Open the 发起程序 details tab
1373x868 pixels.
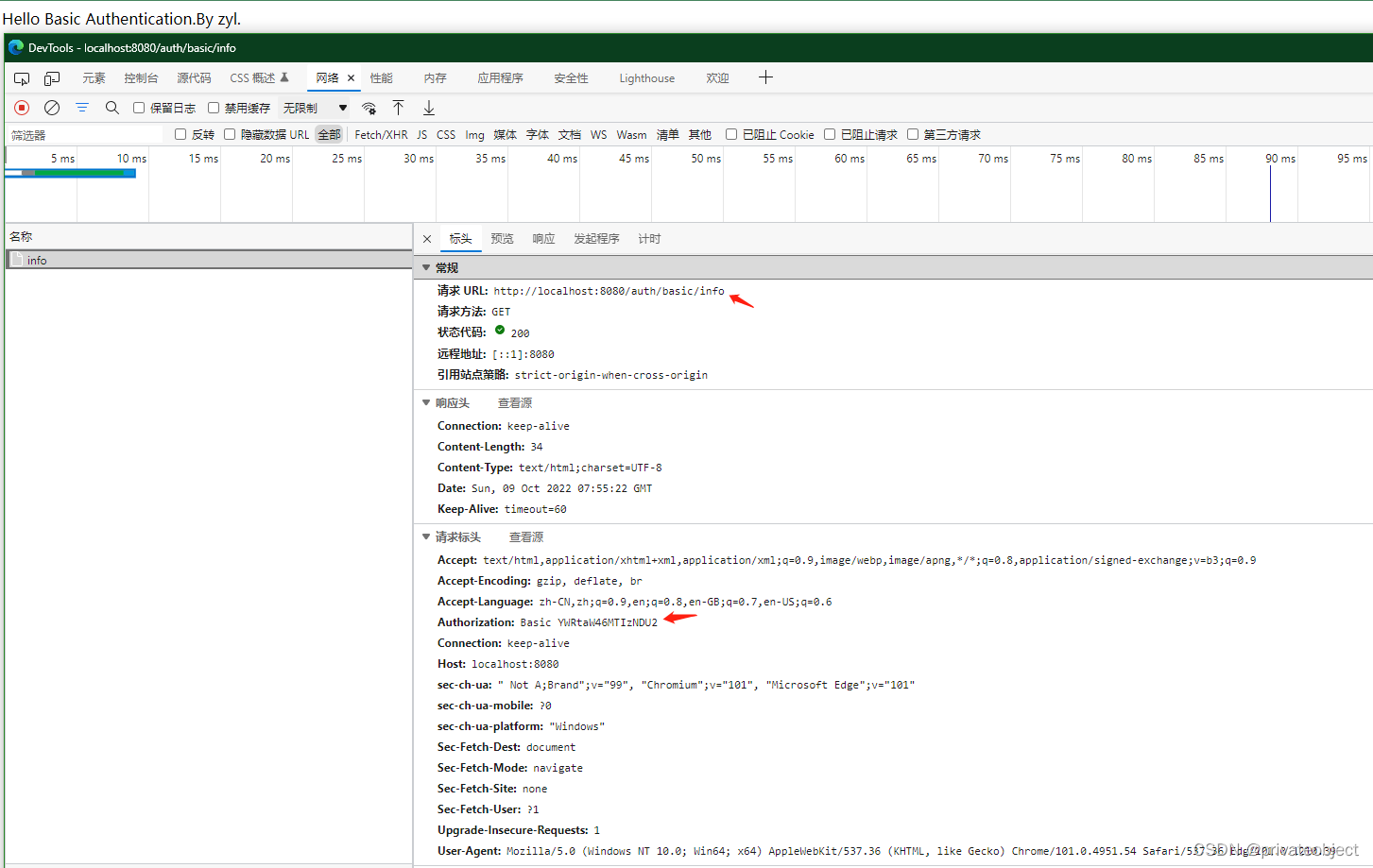pos(596,239)
